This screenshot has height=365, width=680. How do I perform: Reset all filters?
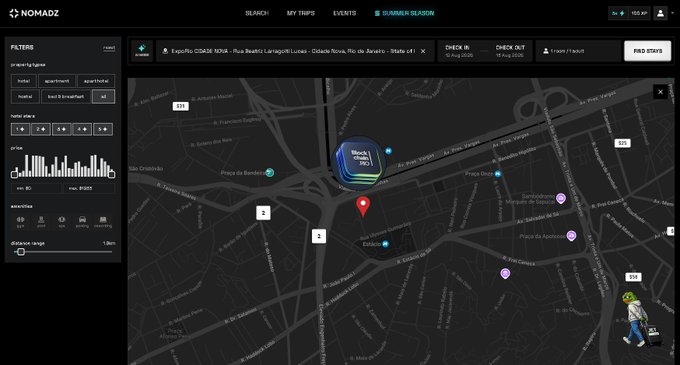[x=109, y=48]
